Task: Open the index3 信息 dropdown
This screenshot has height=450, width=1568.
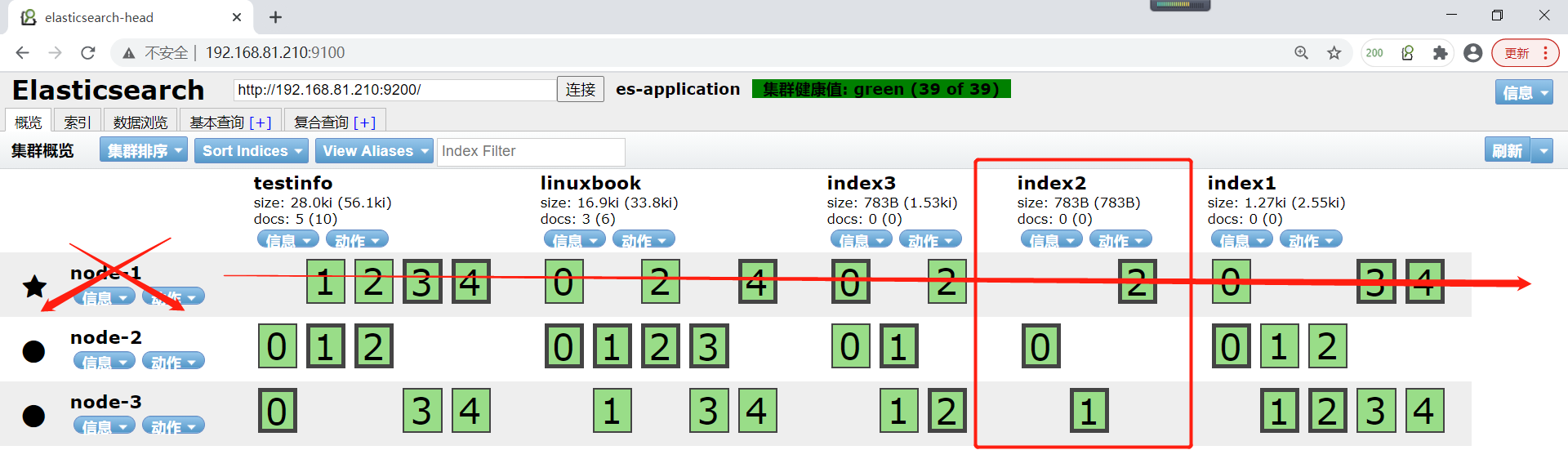Action: 862,240
